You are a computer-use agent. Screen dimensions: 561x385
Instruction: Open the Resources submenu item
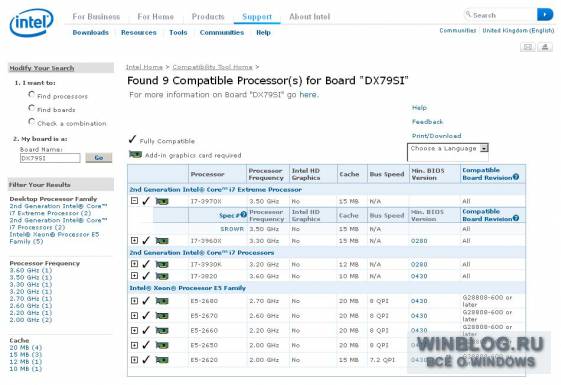click(x=139, y=33)
